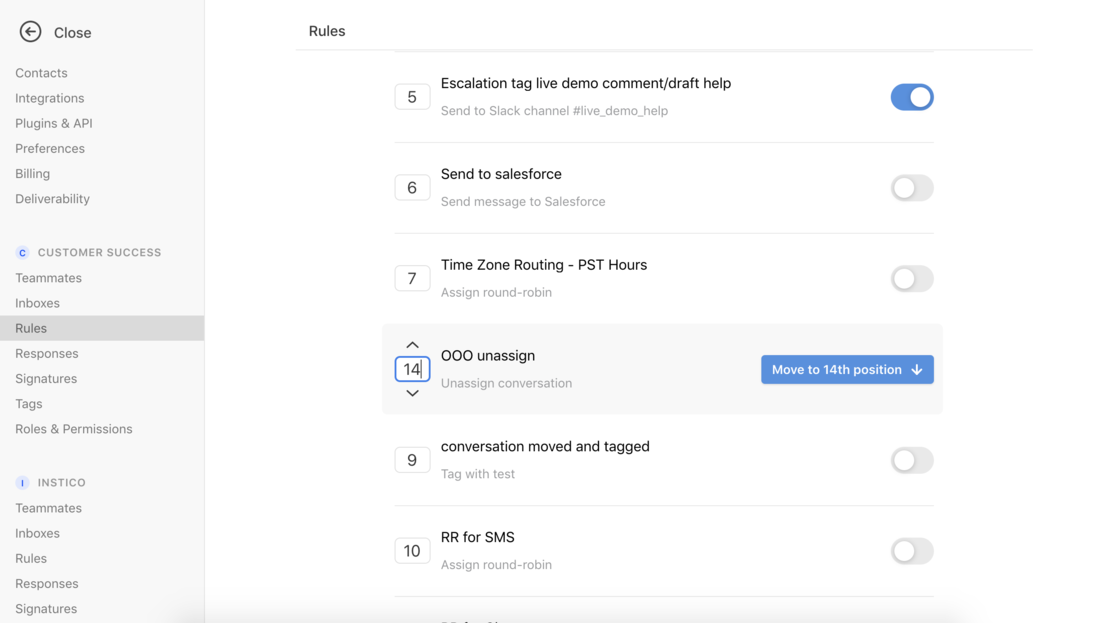Image resolution: width=1120 pixels, height=623 pixels.
Task: Disable the Escalation tag live demo rule
Action: [911, 97]
